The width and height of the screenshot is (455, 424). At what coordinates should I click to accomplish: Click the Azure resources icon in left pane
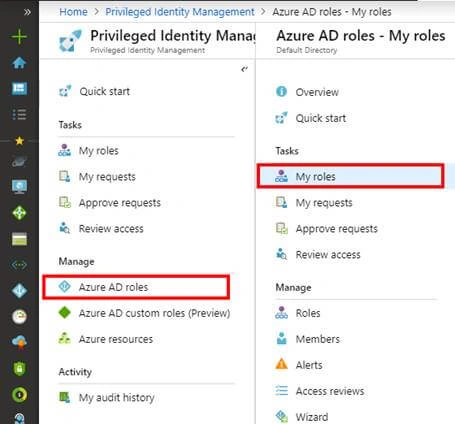64,338
